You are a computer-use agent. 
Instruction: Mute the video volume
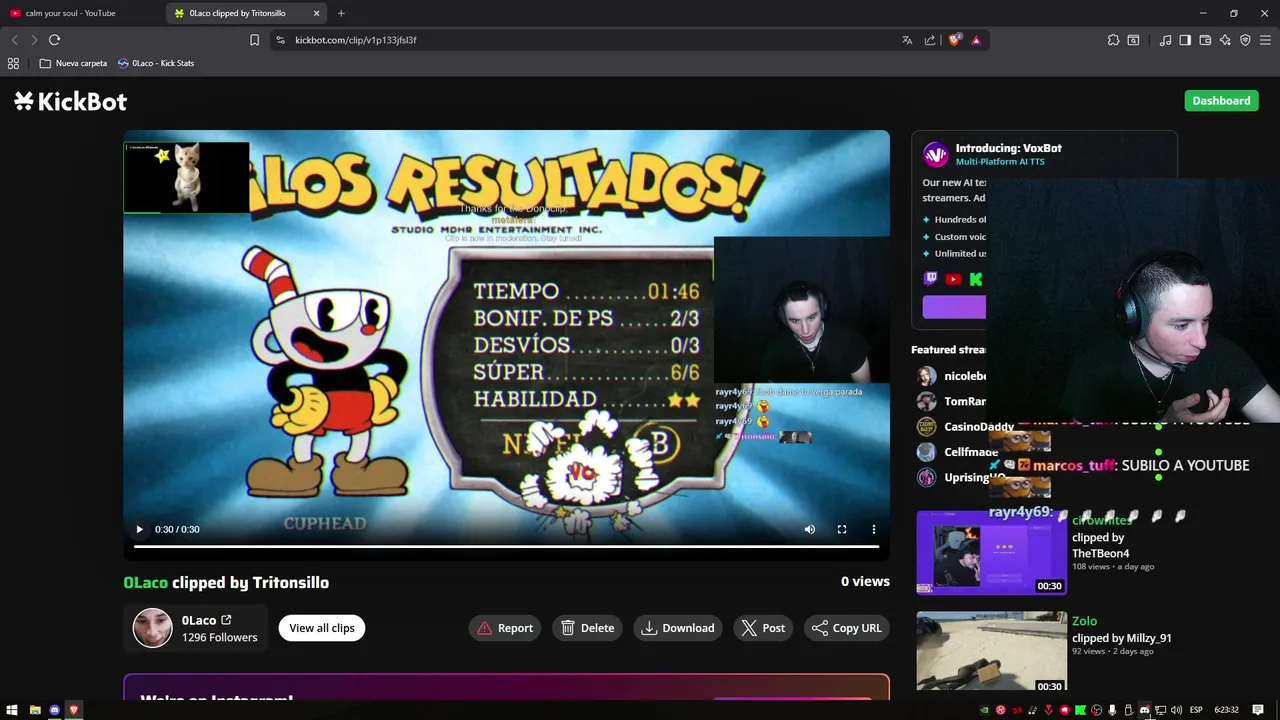[x=810, y=529]
